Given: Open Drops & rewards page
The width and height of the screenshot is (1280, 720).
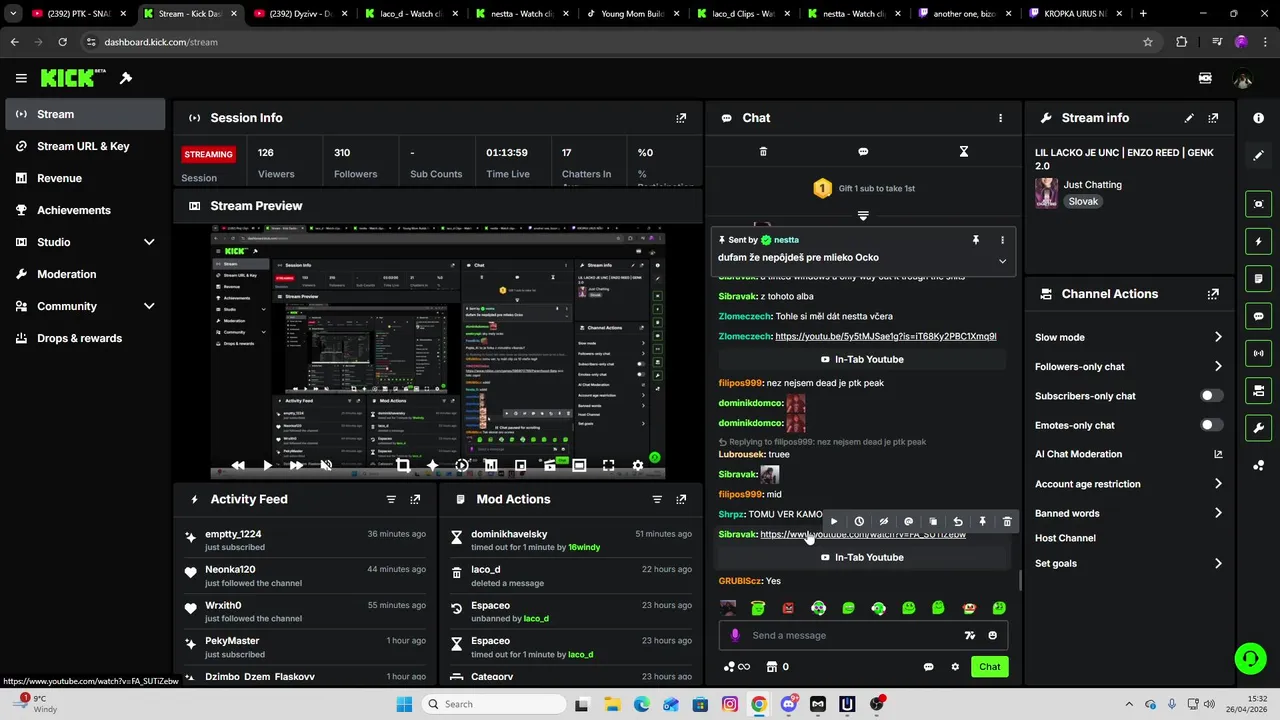Looking at the screenshot, I should coord(85,338).
